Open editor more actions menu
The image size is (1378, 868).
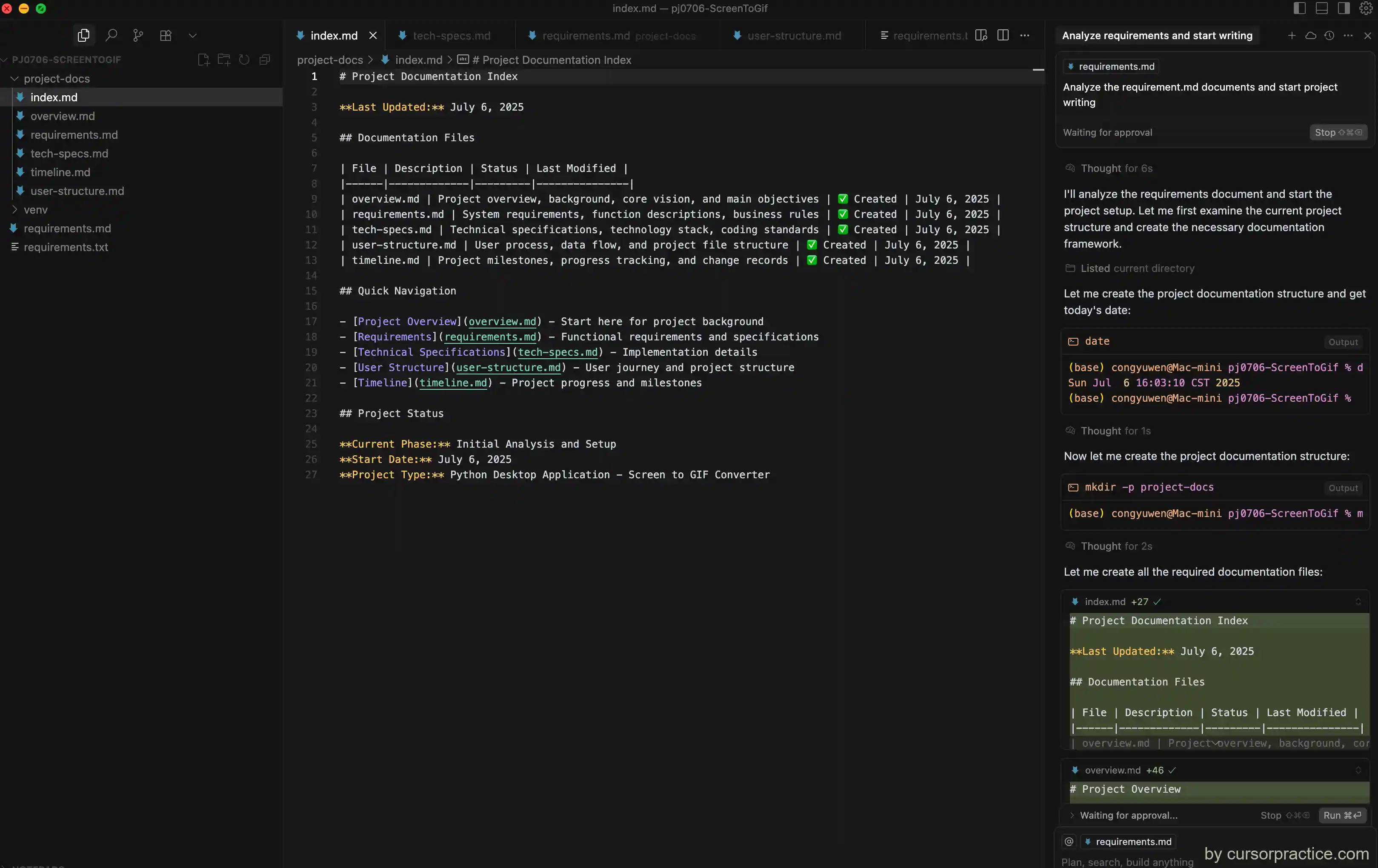pyautogui.click(x=1025, y=35)
